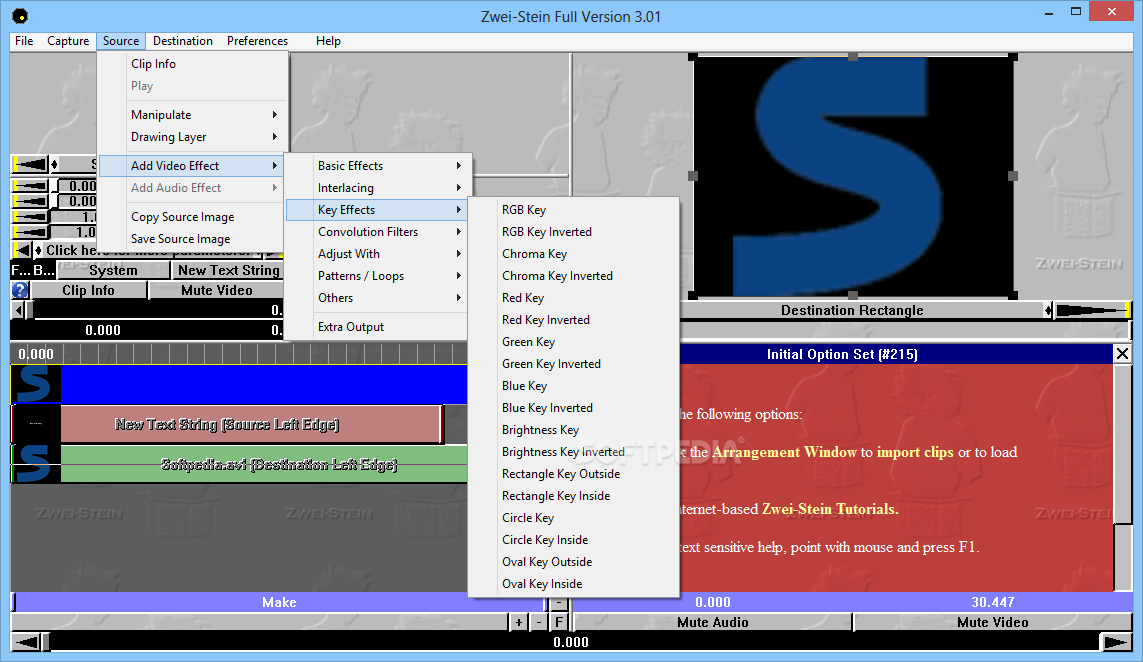Choose the Red Key effect
This screenshot has width=1143, height=662.
click(x=574, y=297)
